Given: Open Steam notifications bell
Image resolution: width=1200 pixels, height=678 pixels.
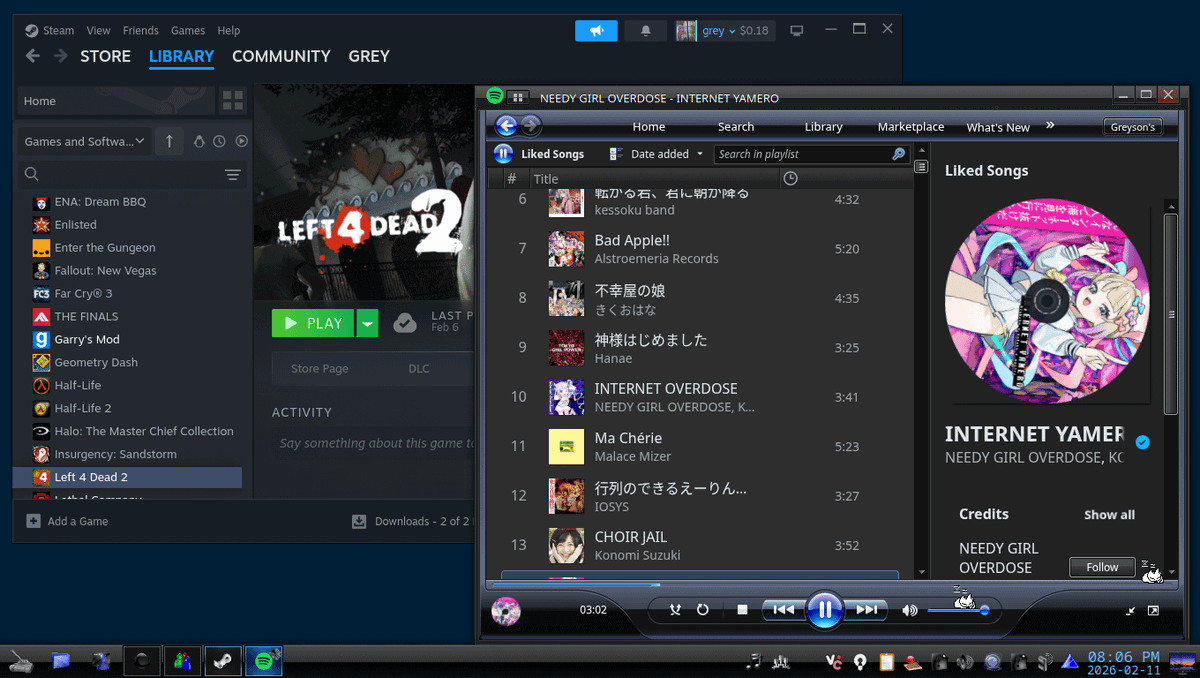Looking at the screenshot, I should pos(645,31).
